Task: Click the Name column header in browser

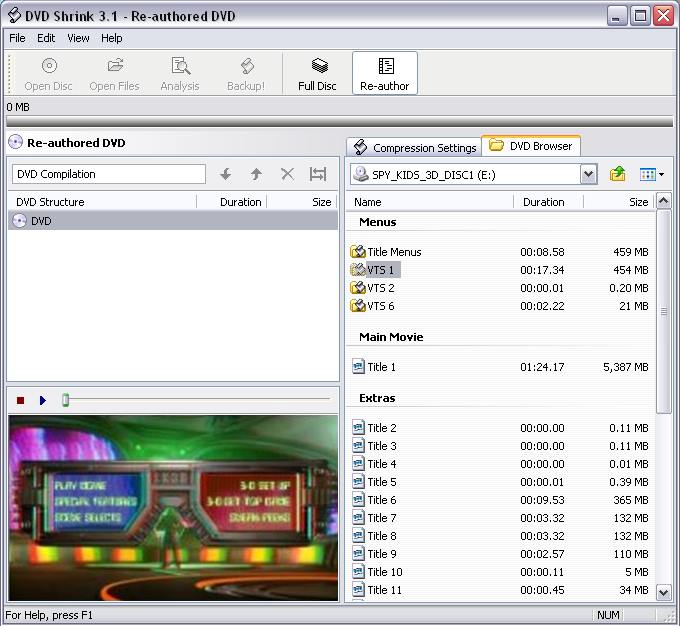Action: pyautogui.click(x=430, y=202)
